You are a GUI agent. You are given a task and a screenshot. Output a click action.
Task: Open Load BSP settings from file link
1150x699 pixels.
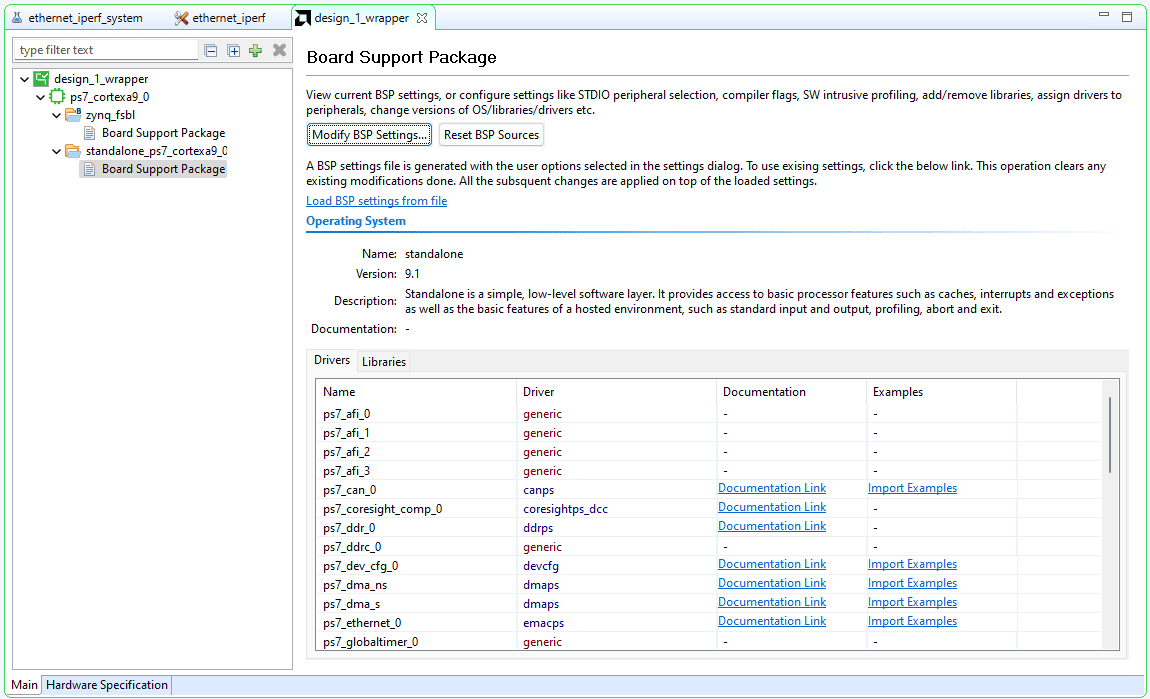[376, 201]
